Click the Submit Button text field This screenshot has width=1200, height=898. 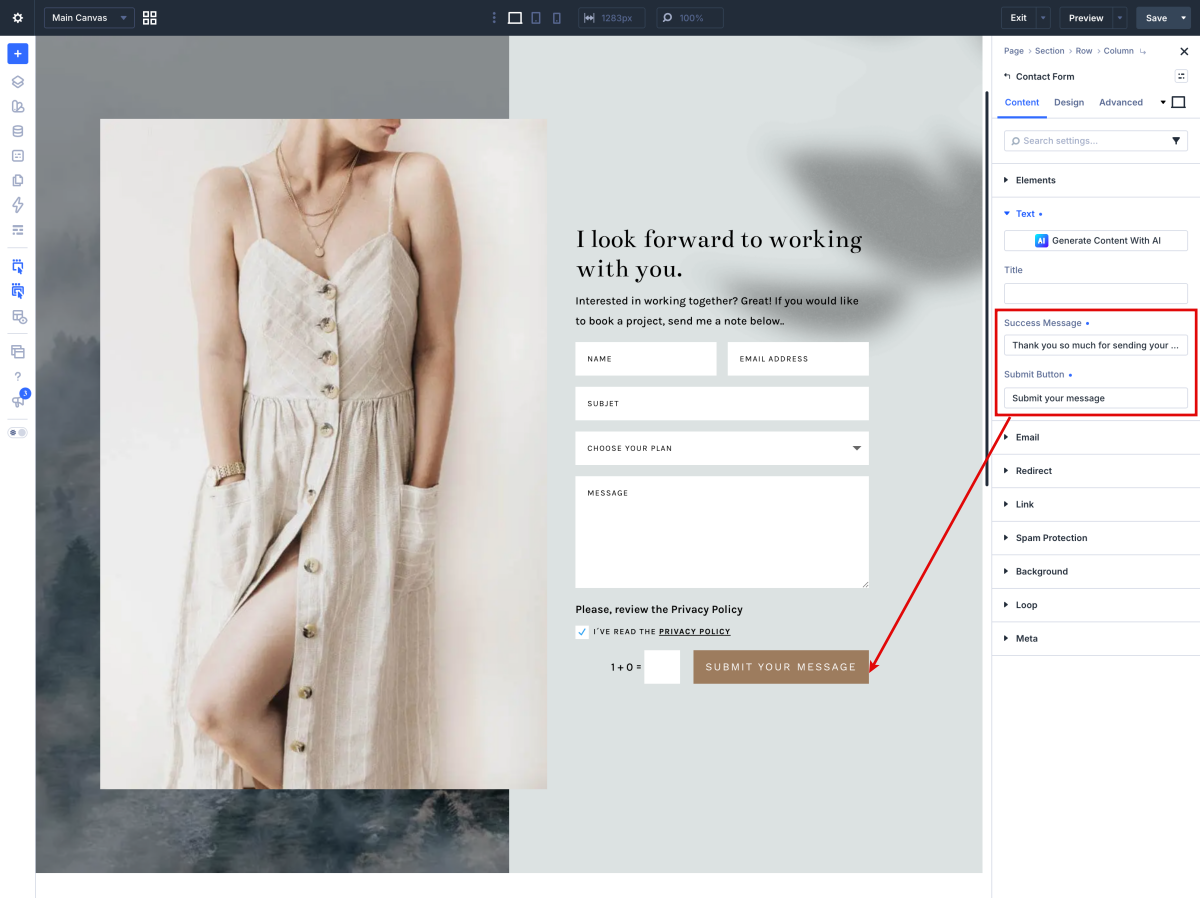[1096, 398]
